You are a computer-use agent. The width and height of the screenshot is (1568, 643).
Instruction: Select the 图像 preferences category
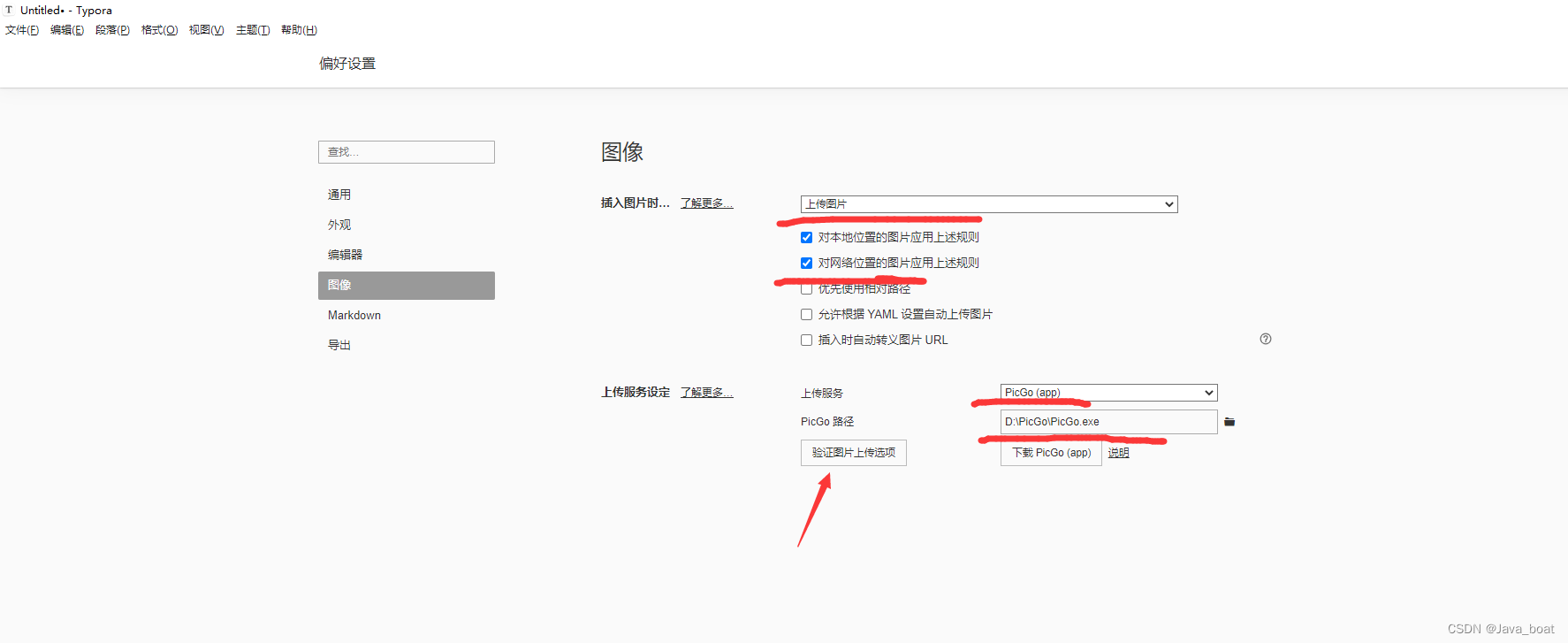[x=407, y=285]
